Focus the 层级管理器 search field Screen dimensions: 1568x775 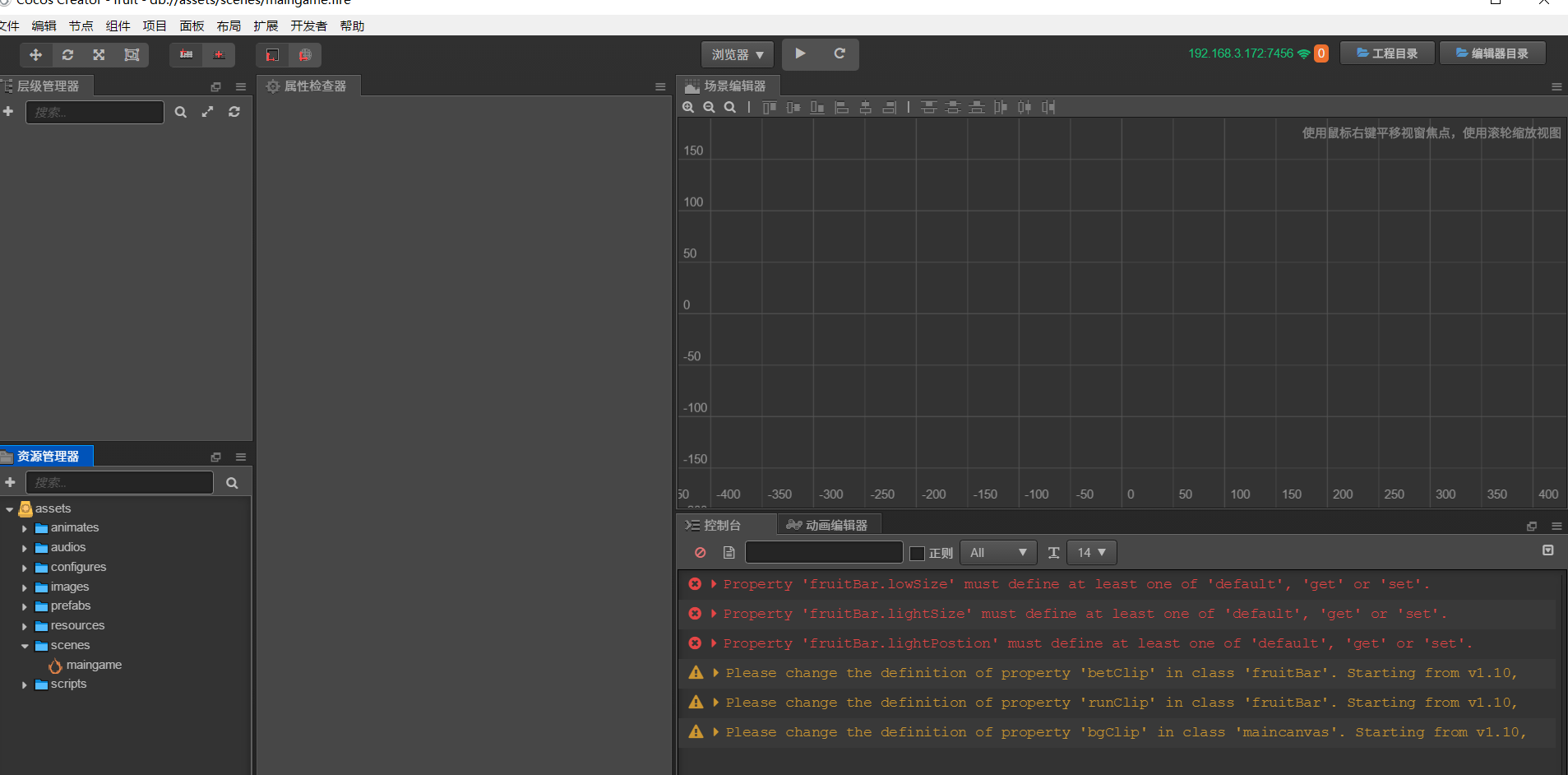tap(95, 112)
